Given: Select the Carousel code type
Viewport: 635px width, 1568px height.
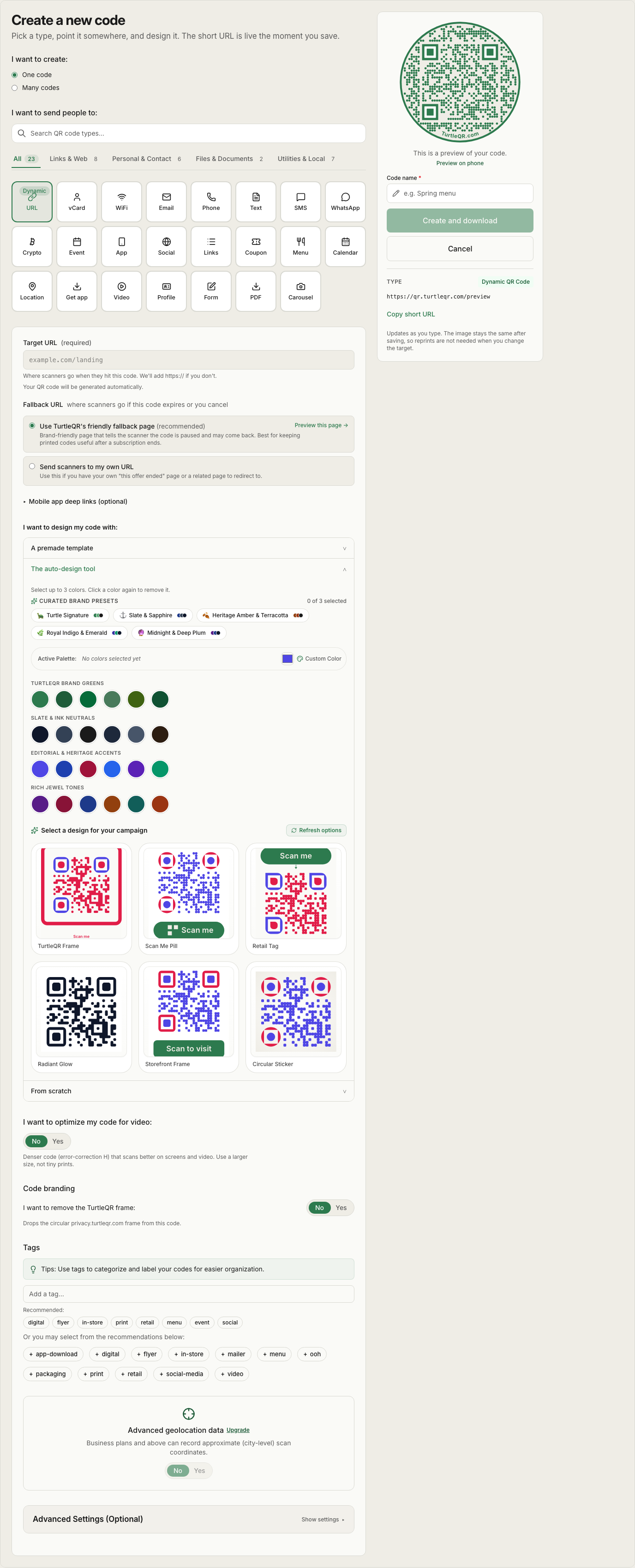Looking at the screenshot, I should tap(301, 291).
